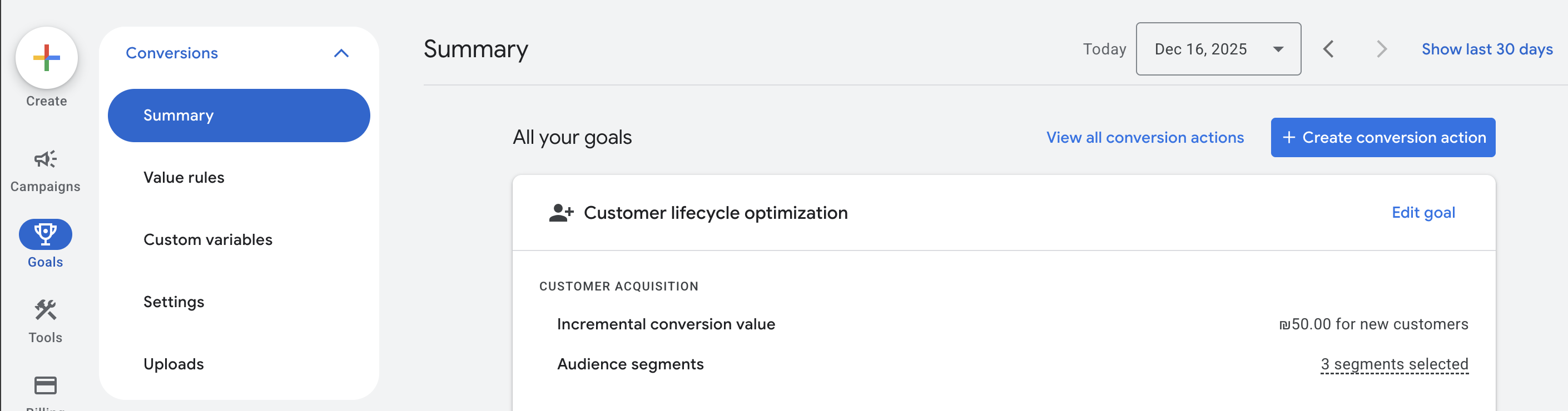Select the Goals trophy icon

tap(46, 234)
